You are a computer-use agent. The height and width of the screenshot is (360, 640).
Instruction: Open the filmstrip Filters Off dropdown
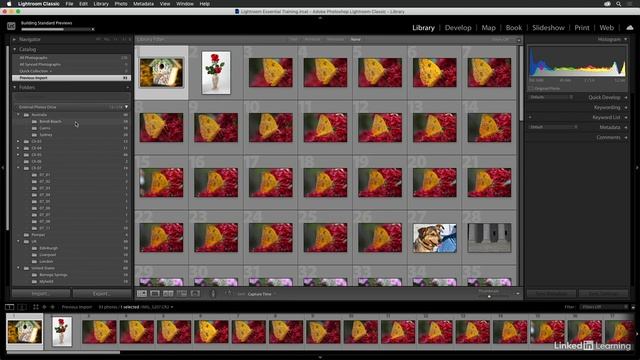tap(604, 307)
